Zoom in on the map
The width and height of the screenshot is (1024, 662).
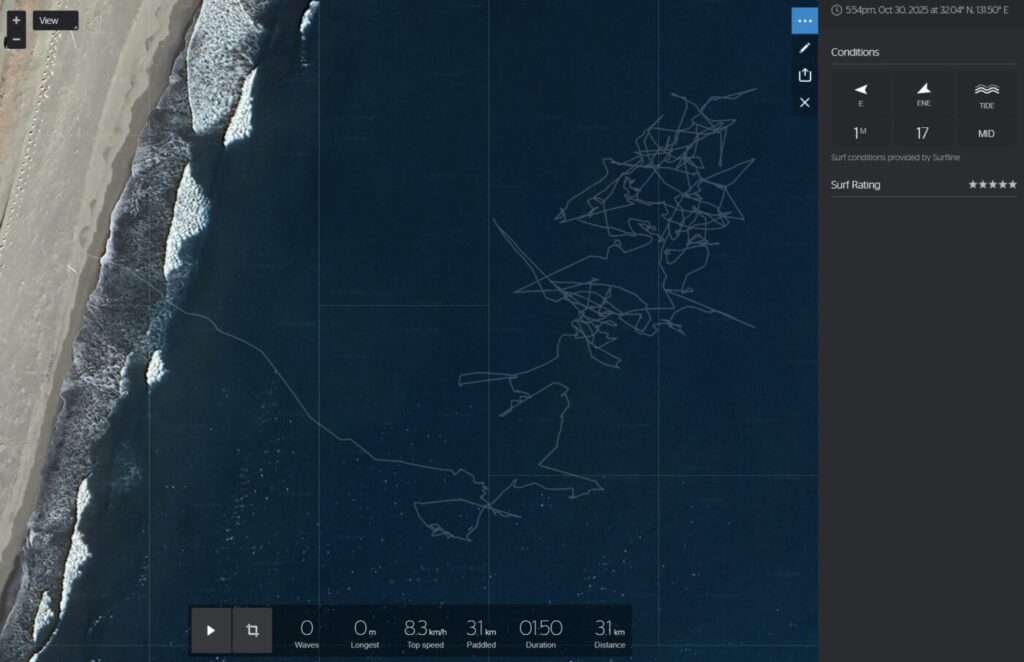pos(16,20)
